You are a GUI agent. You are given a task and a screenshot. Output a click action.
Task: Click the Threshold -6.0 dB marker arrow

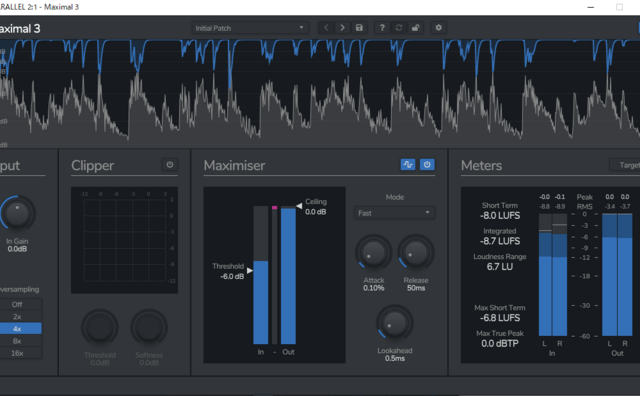tap(250, 270)
